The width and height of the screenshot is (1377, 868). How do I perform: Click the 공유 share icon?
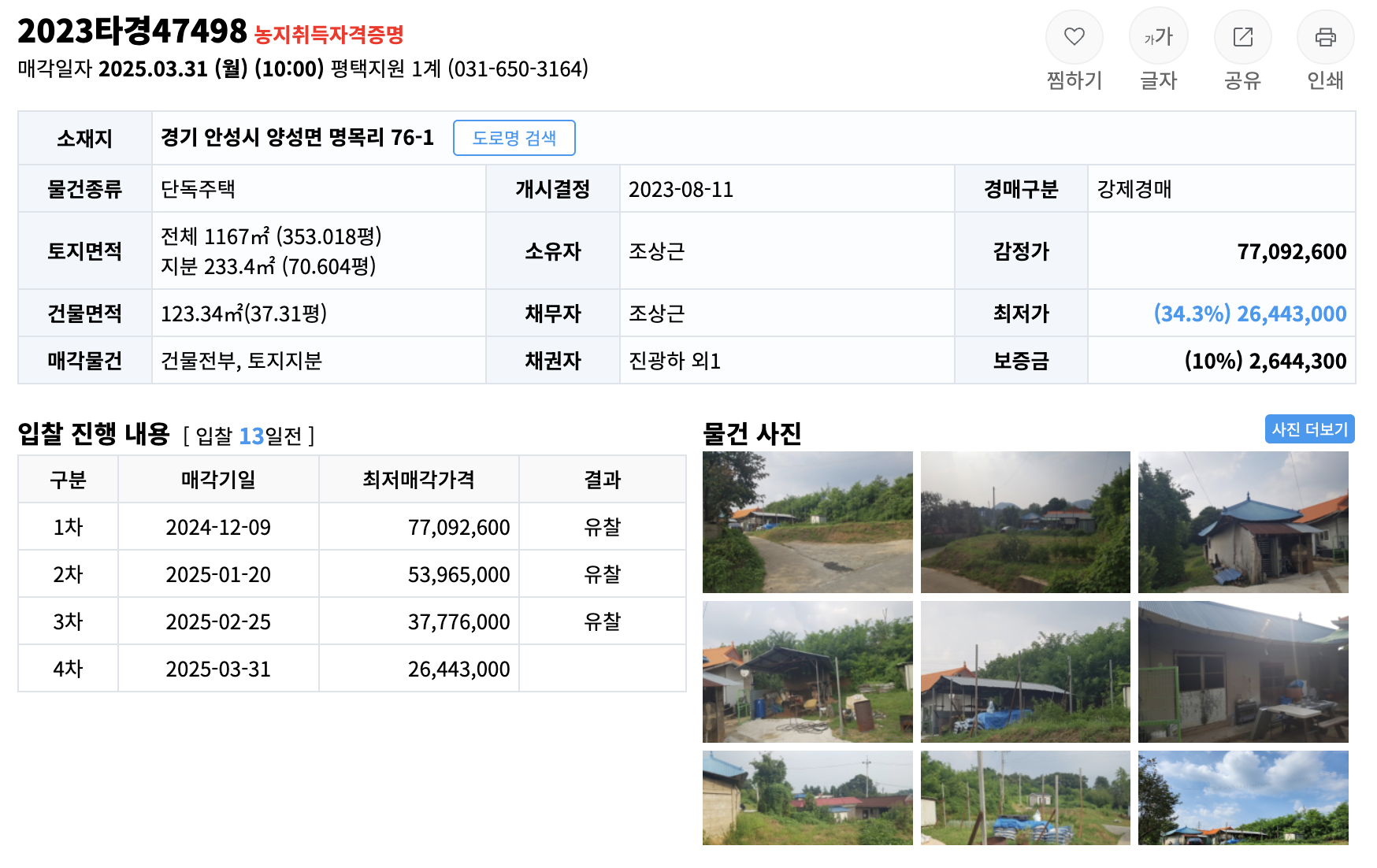pos(1242,37)
